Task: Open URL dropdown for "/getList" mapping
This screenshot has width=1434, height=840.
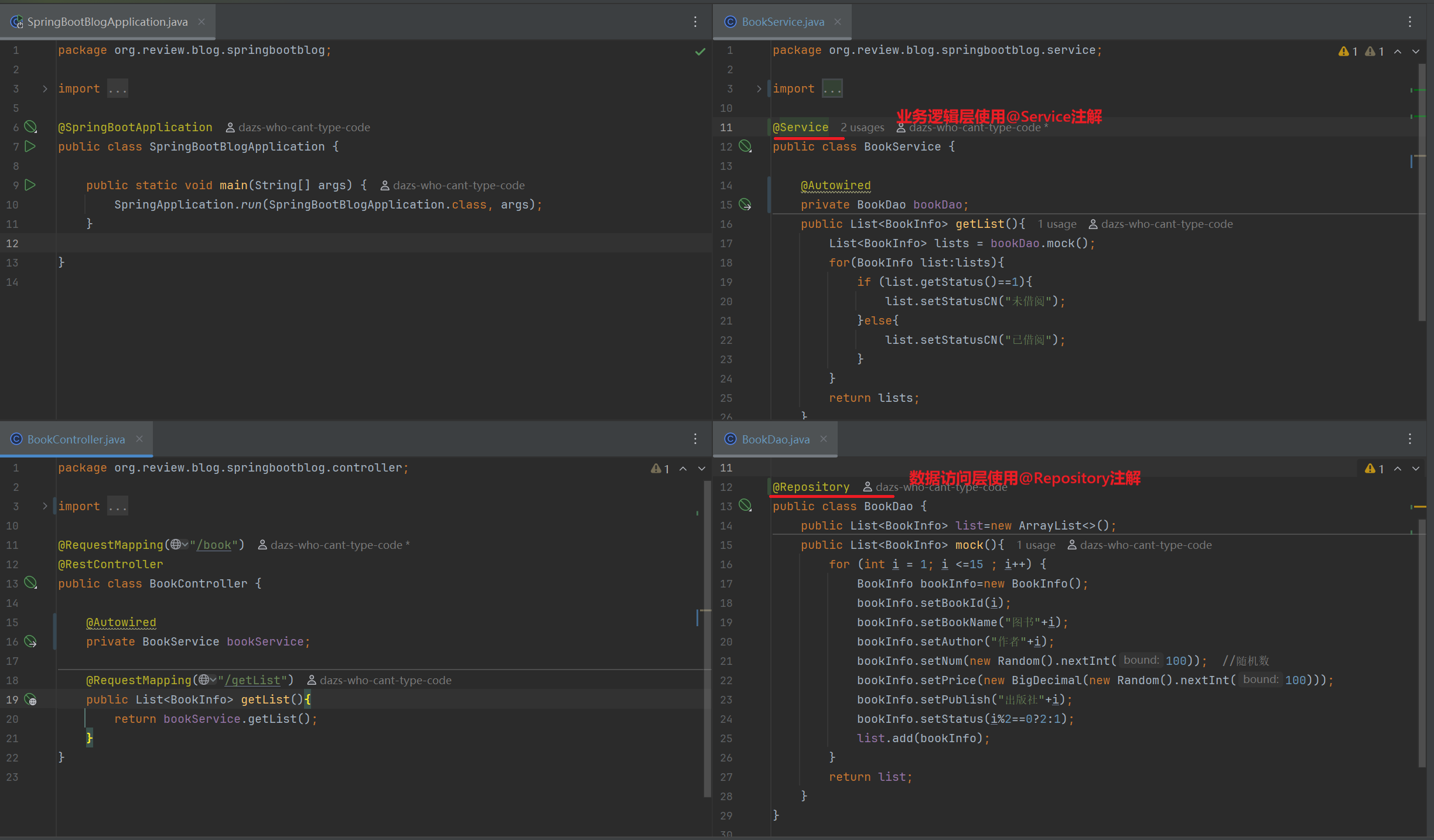Action: [207, 680]
